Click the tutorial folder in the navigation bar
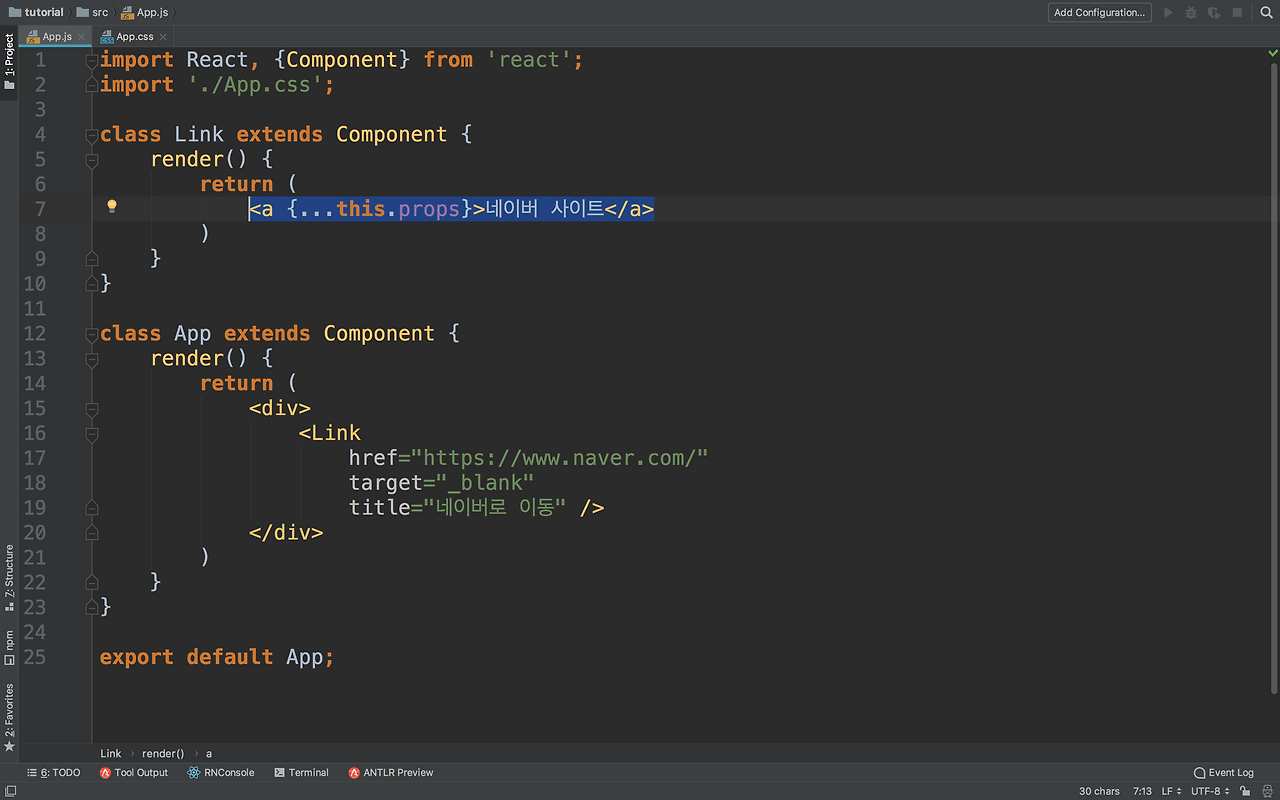The height and width of the screenshot is (800, 1280). [x=36, y=12]
